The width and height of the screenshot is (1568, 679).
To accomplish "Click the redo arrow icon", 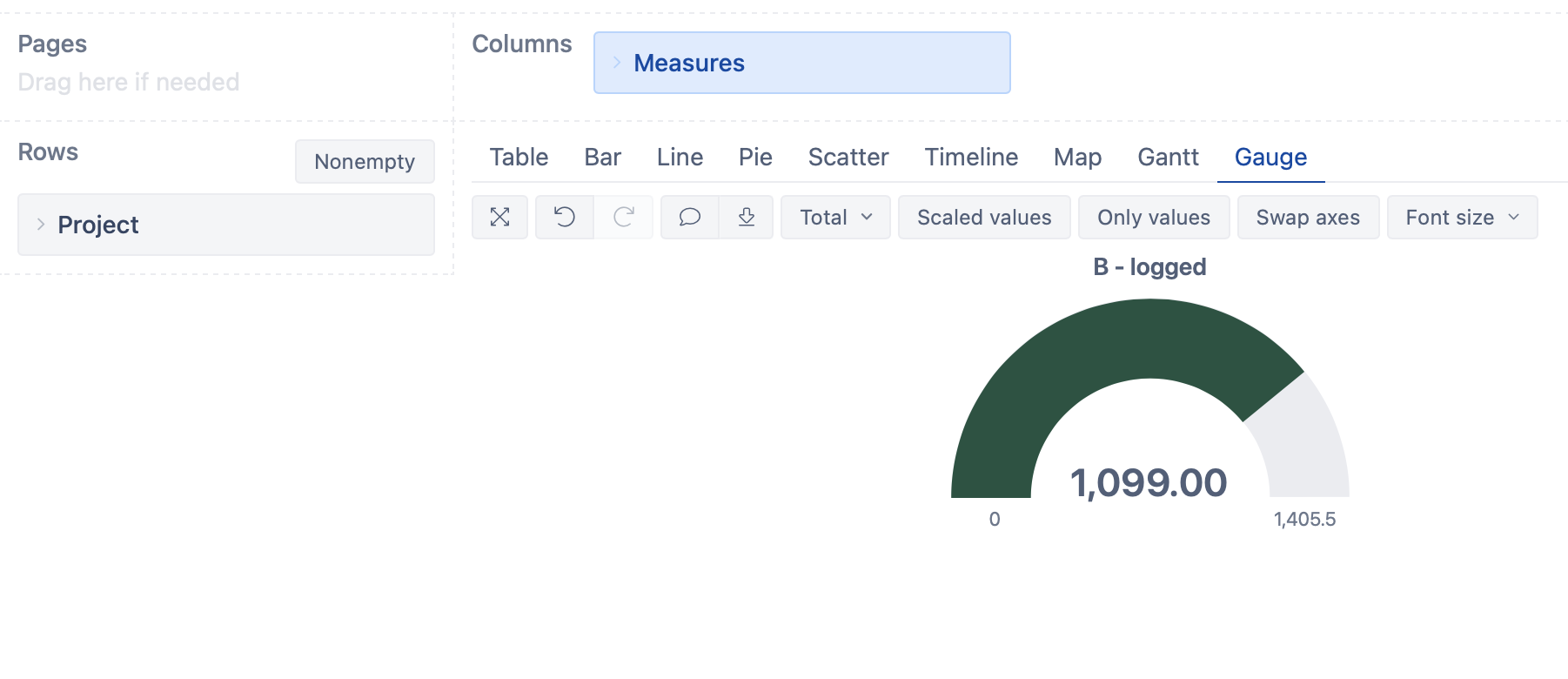I will (623, 217).
